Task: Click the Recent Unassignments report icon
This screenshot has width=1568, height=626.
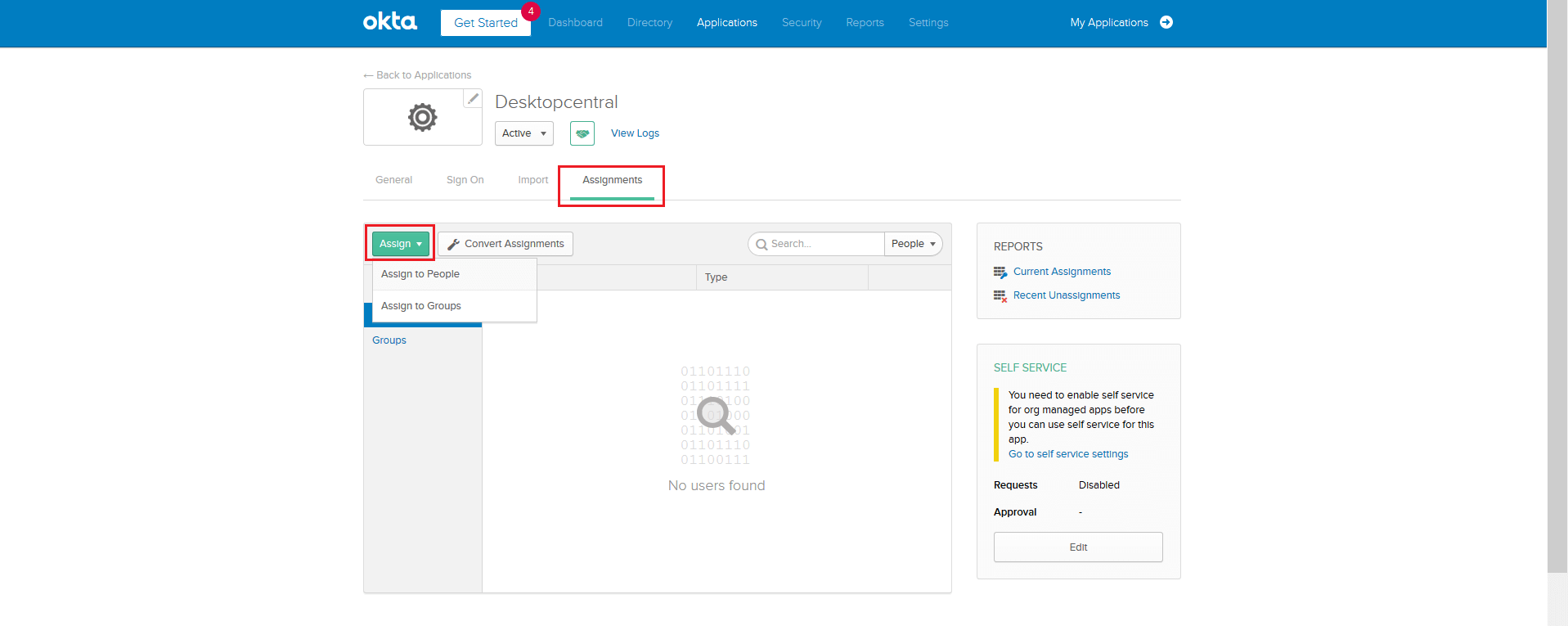Action: 1000,296
